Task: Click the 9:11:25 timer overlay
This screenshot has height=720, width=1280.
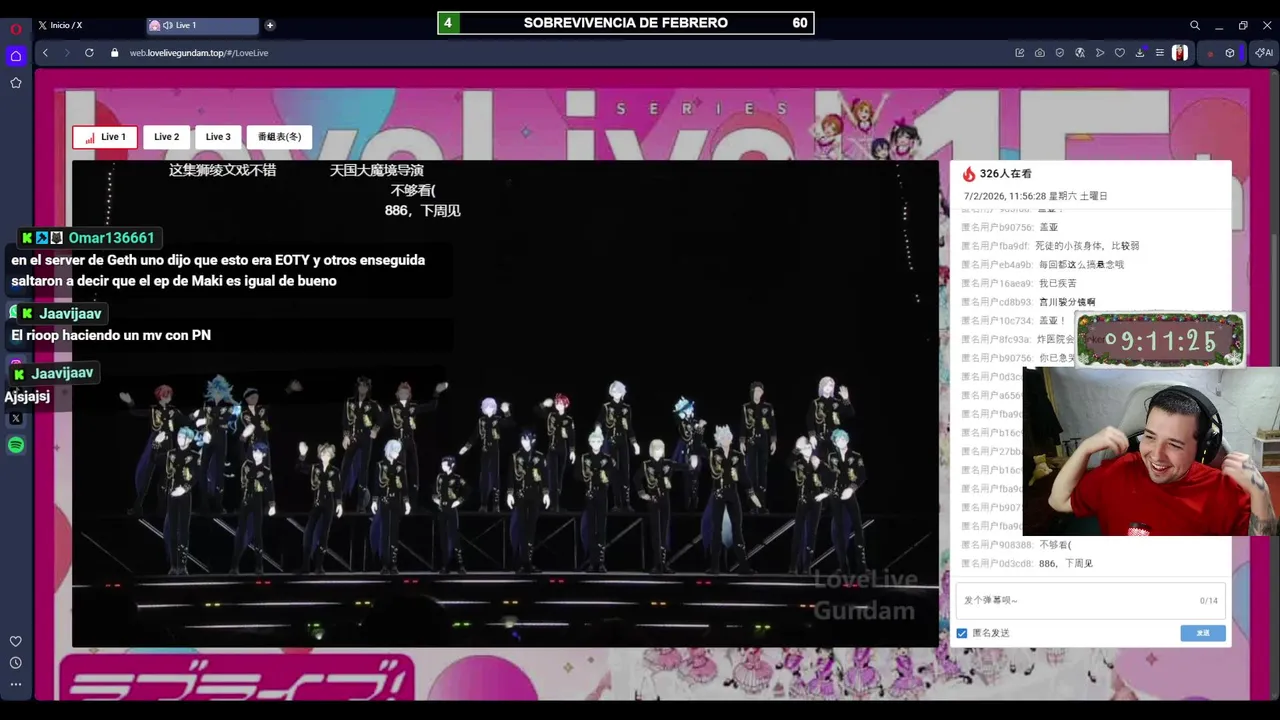Action: [x=1160, y=340]
